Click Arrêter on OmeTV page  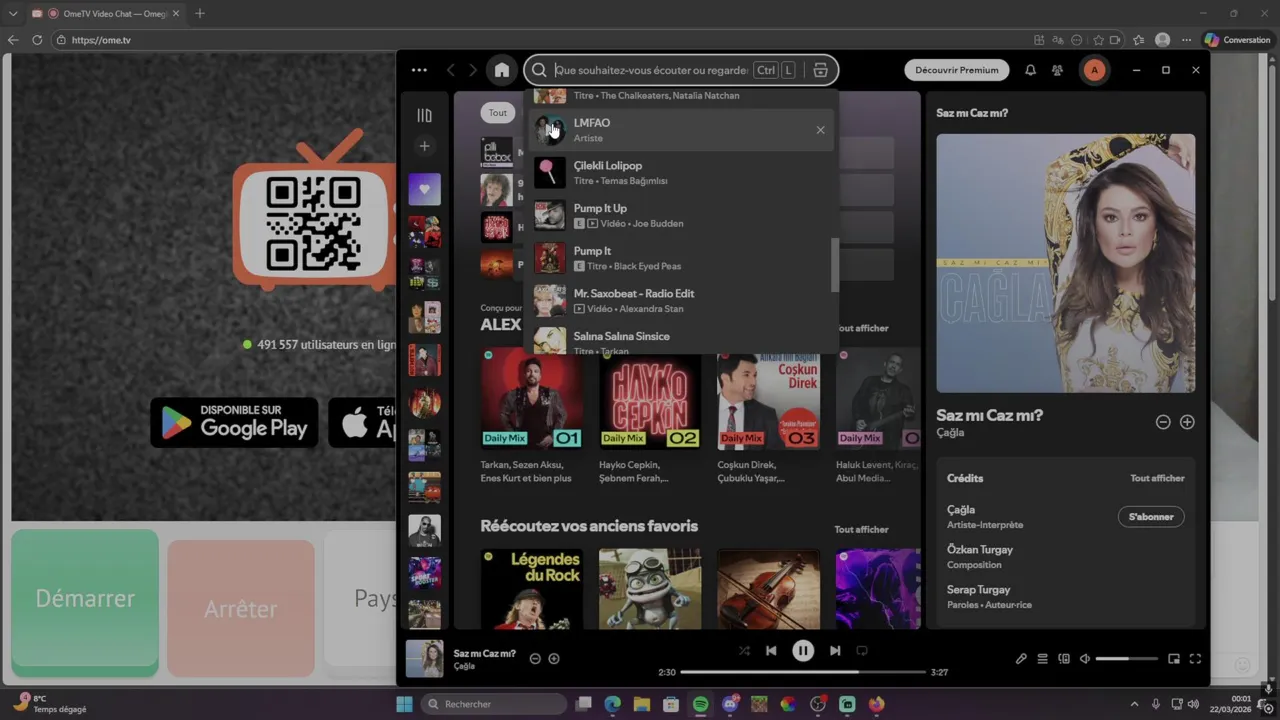(241, 608)
